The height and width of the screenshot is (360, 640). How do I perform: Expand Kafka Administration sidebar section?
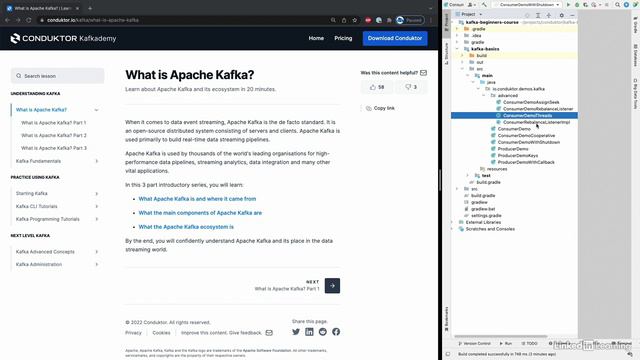(97, 264)
